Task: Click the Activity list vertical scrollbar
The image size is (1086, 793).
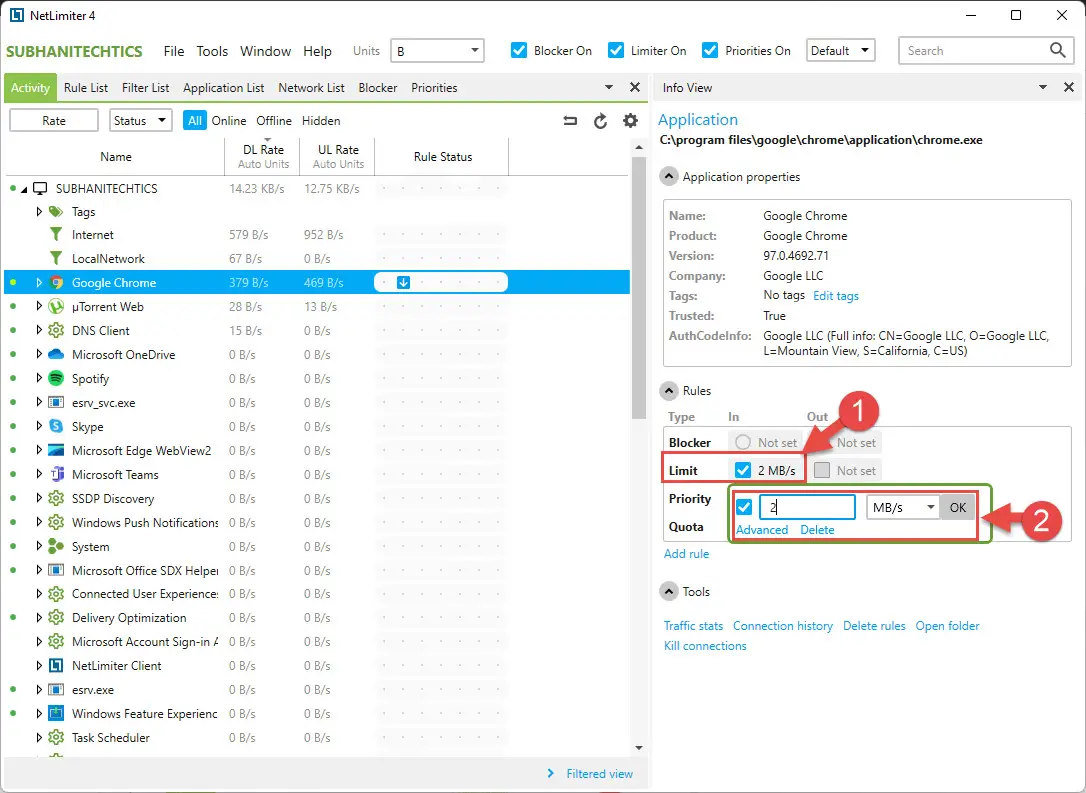Action: (x=639, y=287)
